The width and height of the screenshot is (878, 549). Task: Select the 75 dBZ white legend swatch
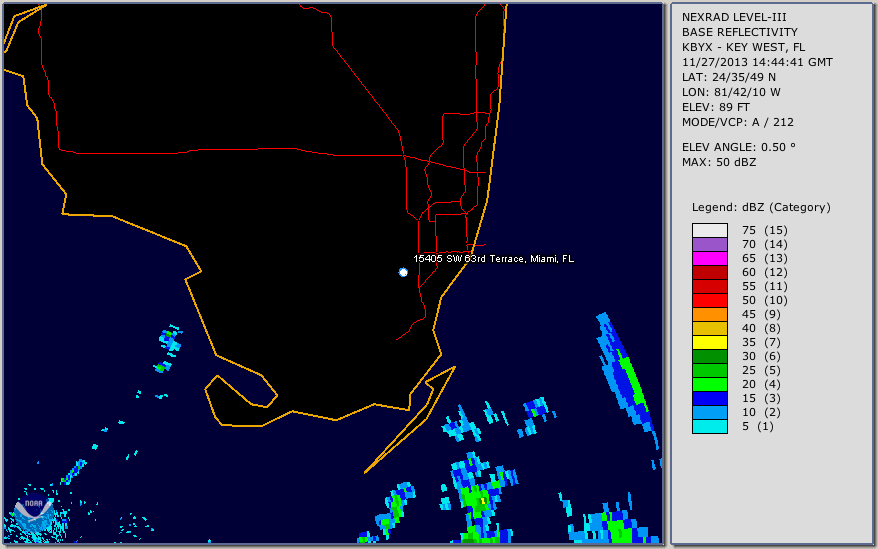[709, 230]
